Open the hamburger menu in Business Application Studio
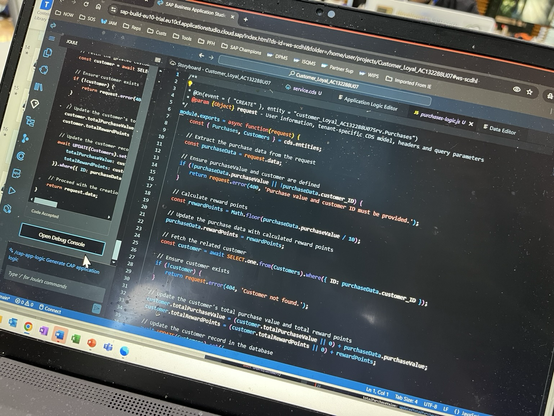 coord(52,38)
